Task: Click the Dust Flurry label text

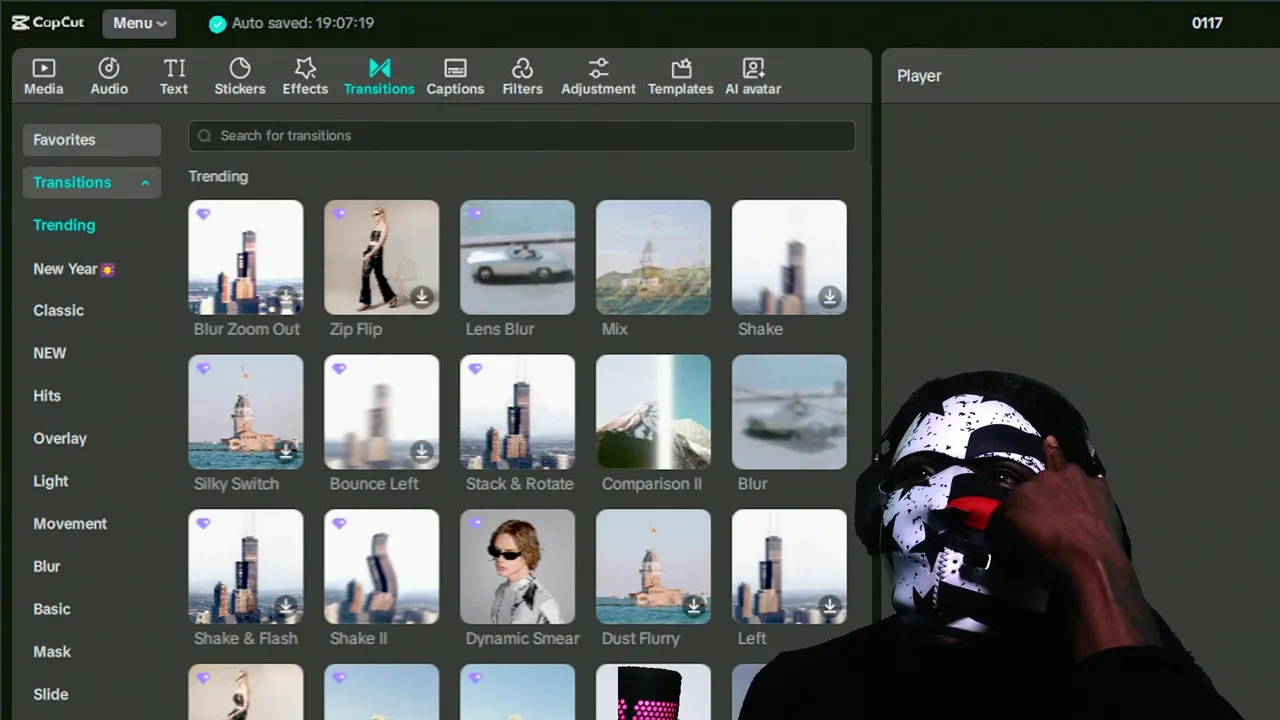Action: 640,639
